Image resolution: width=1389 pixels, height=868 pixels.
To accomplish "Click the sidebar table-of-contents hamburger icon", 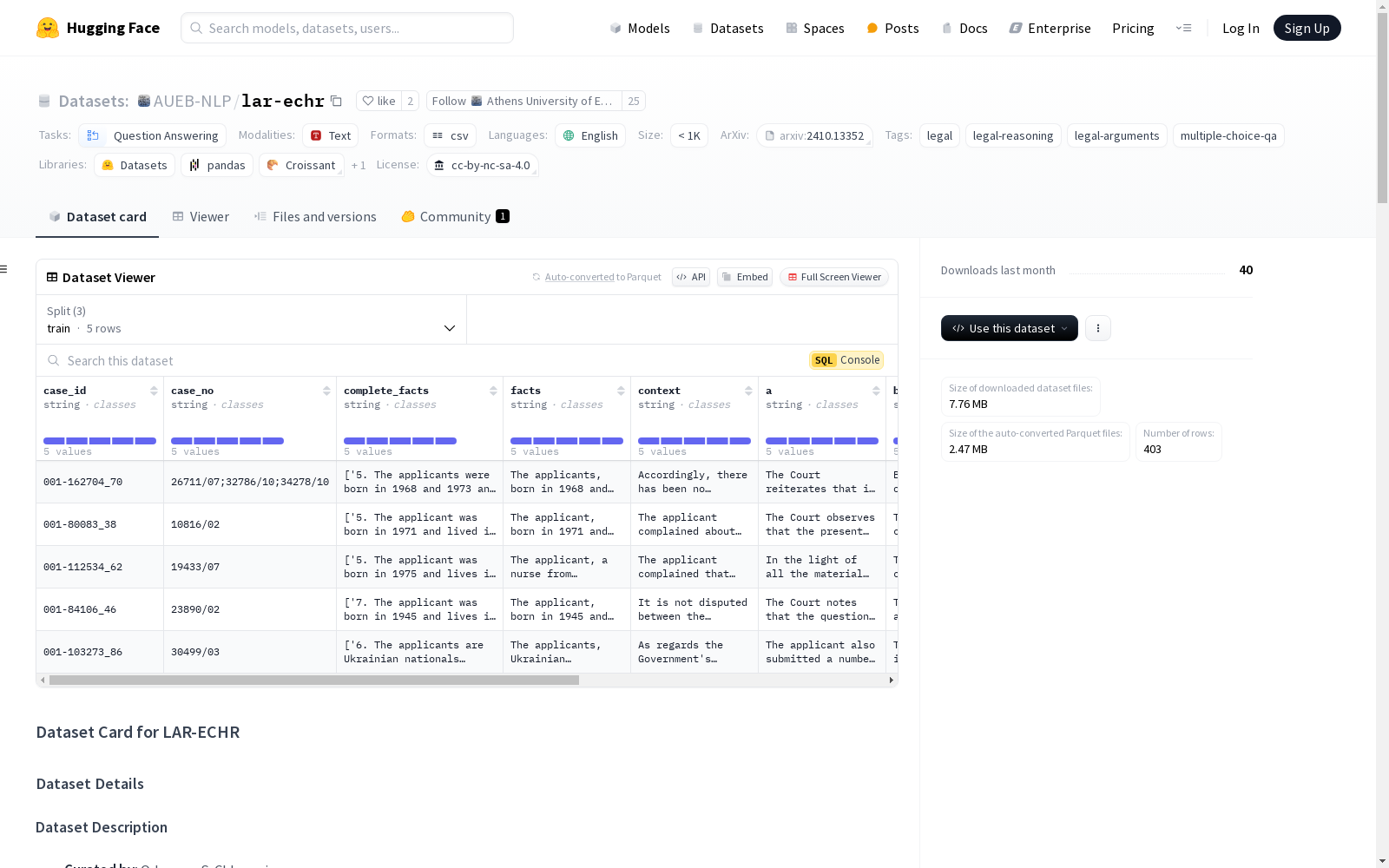I will pos(3,269).
